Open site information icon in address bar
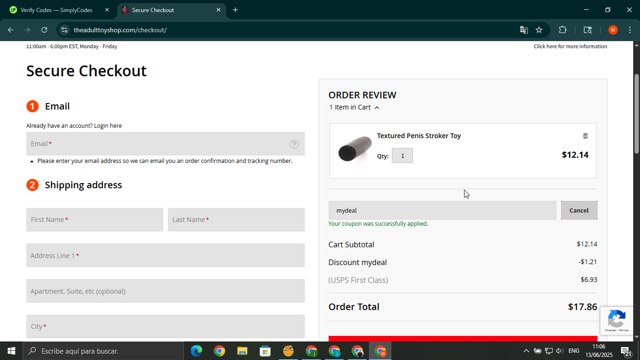Image resolution: width=640 pixels, height=360 pixels. pos(64,30)
